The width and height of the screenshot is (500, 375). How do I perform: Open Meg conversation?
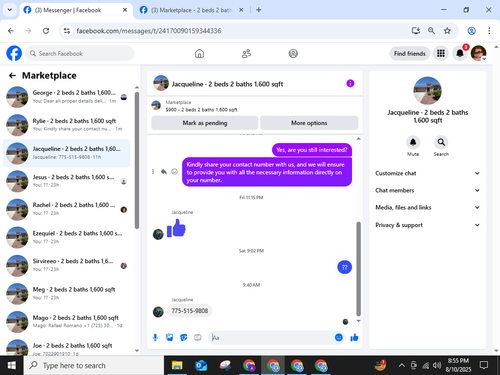67,294
